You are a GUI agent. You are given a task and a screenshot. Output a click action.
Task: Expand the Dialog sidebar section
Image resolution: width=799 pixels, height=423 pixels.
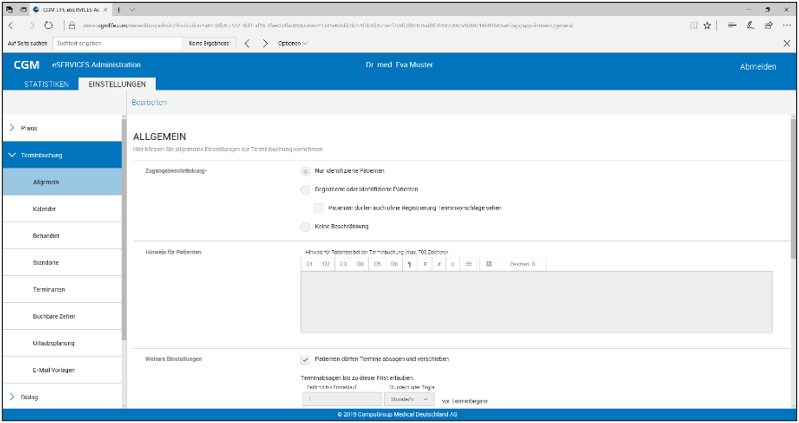coord(62,397)
